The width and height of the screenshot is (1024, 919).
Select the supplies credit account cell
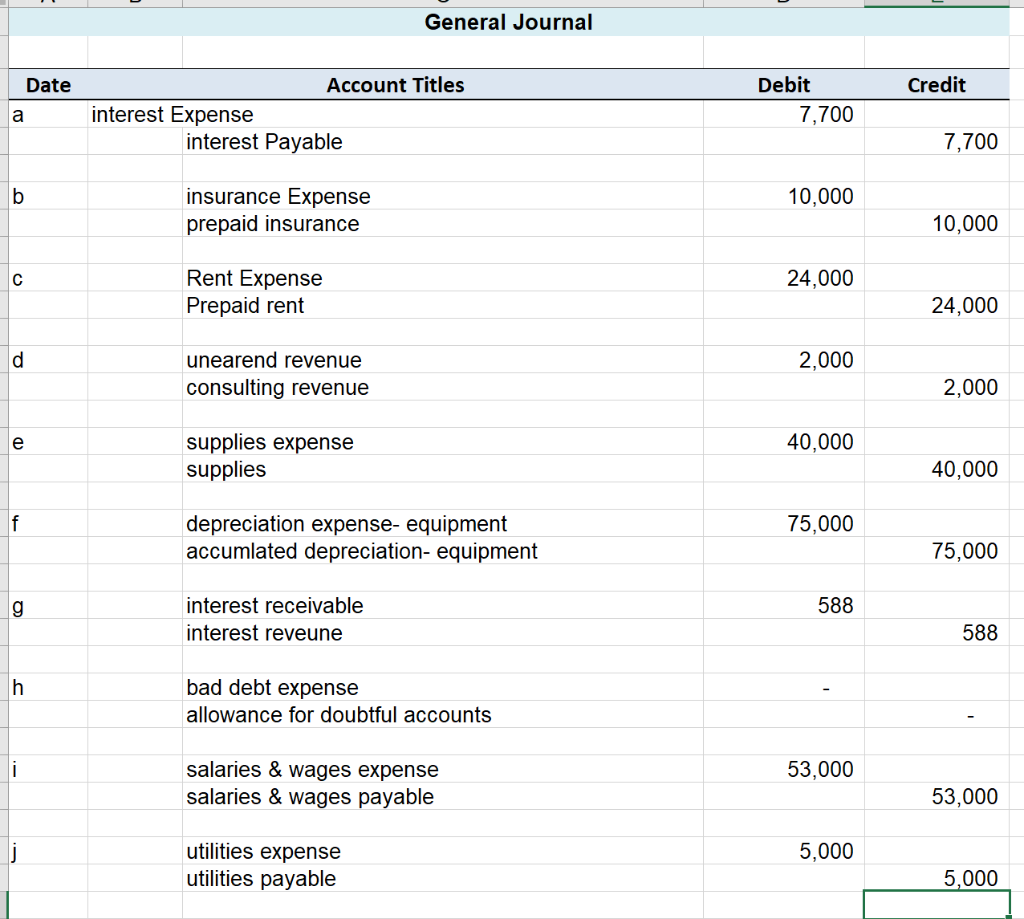pyautogui.click(x=443, y=470)
